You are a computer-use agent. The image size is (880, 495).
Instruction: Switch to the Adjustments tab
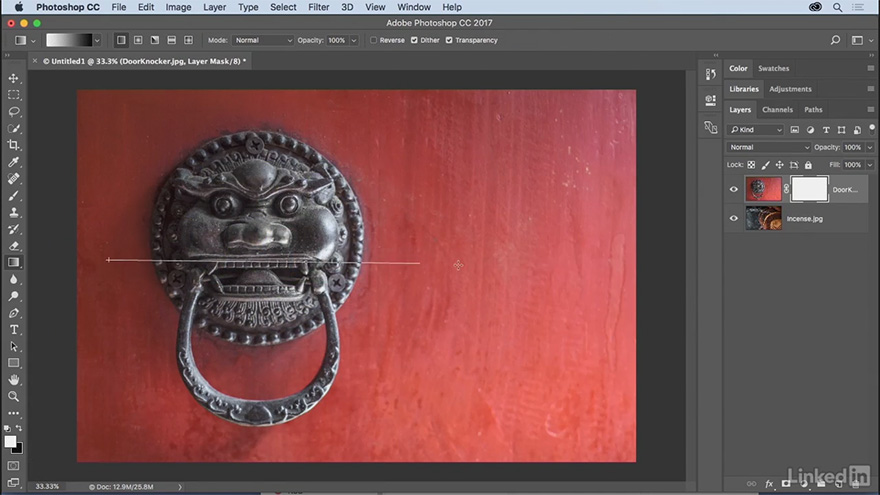point(790,89)
